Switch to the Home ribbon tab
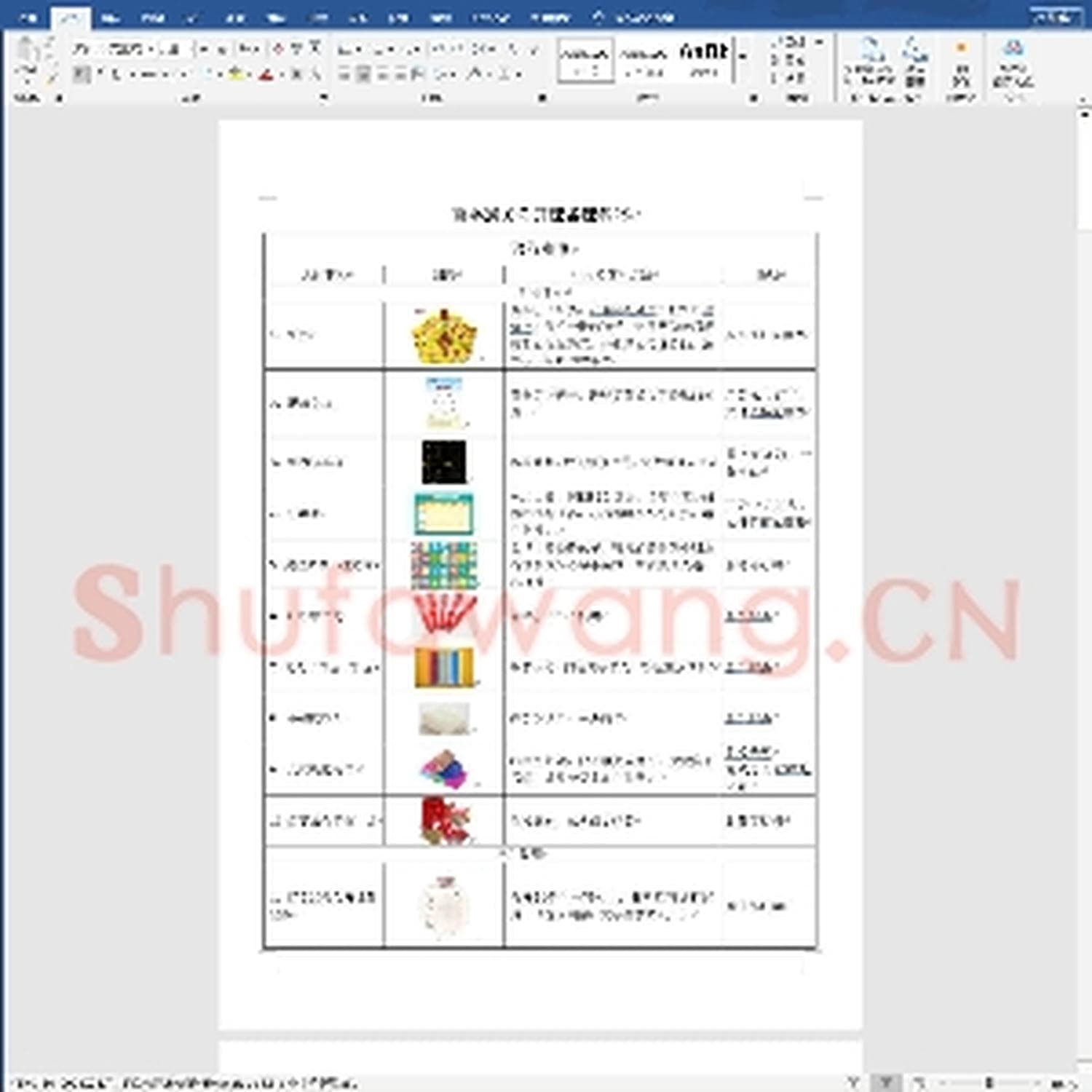 (x=71, y=17)
